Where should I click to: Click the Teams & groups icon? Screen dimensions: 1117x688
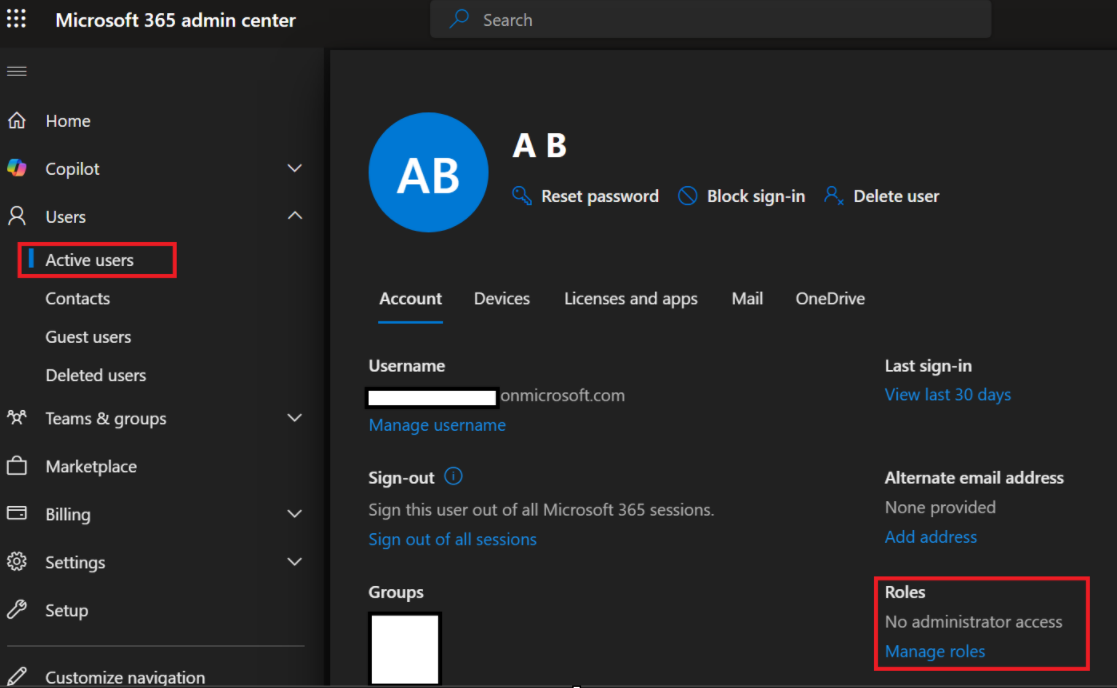(17, 417)
